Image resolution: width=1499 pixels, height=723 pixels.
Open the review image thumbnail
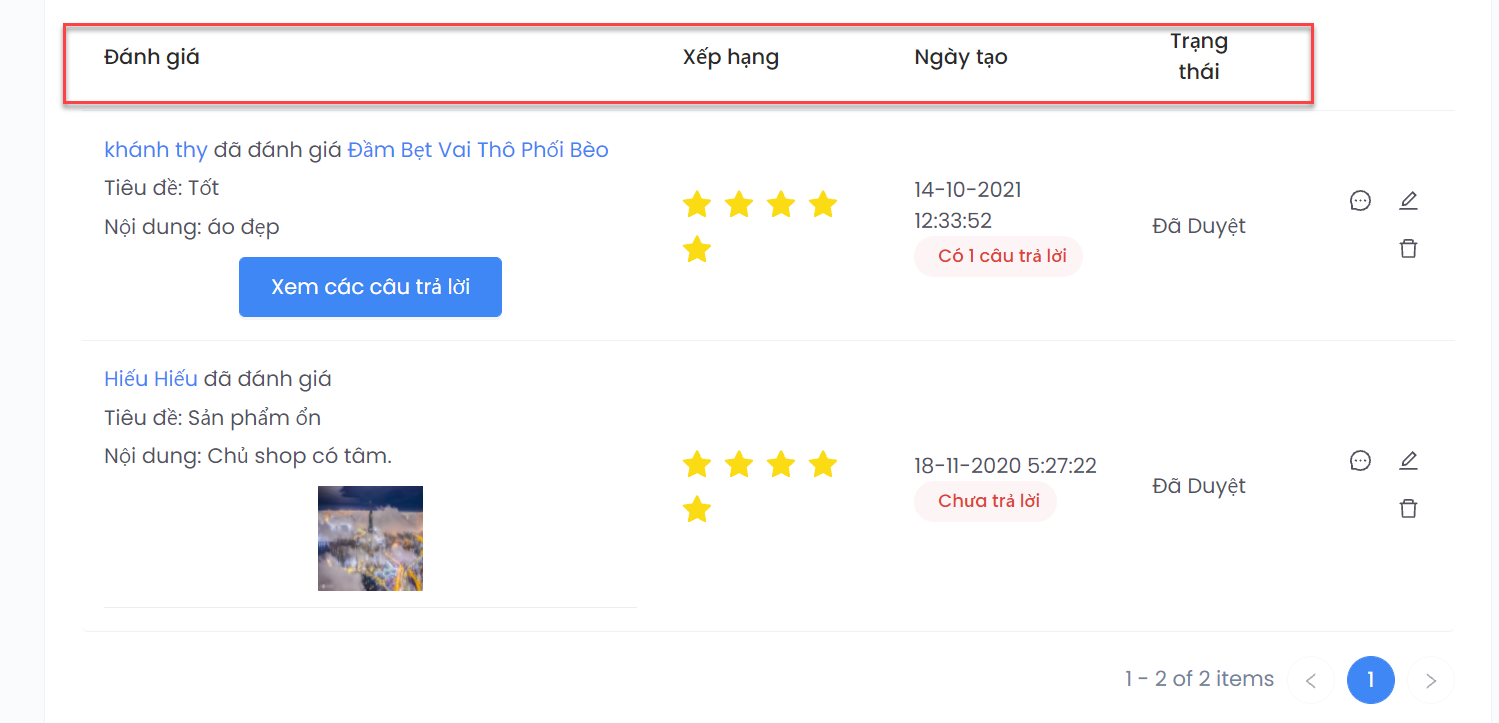[x=370, y=538]
